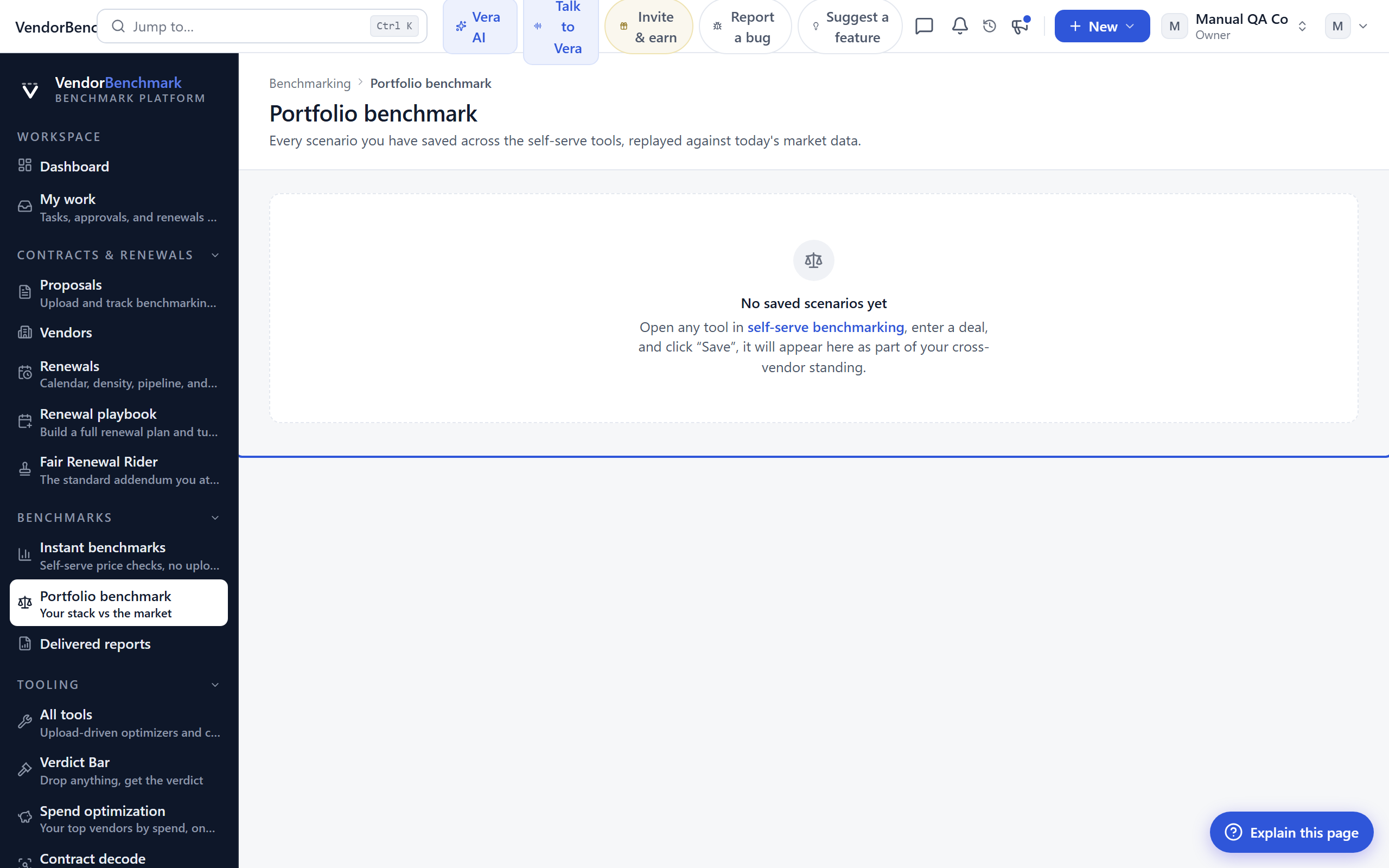The height and width of the screenshot is (868, 1389).
Task: Open Delivered reports in sidebar
Action: tap(119, 644)
